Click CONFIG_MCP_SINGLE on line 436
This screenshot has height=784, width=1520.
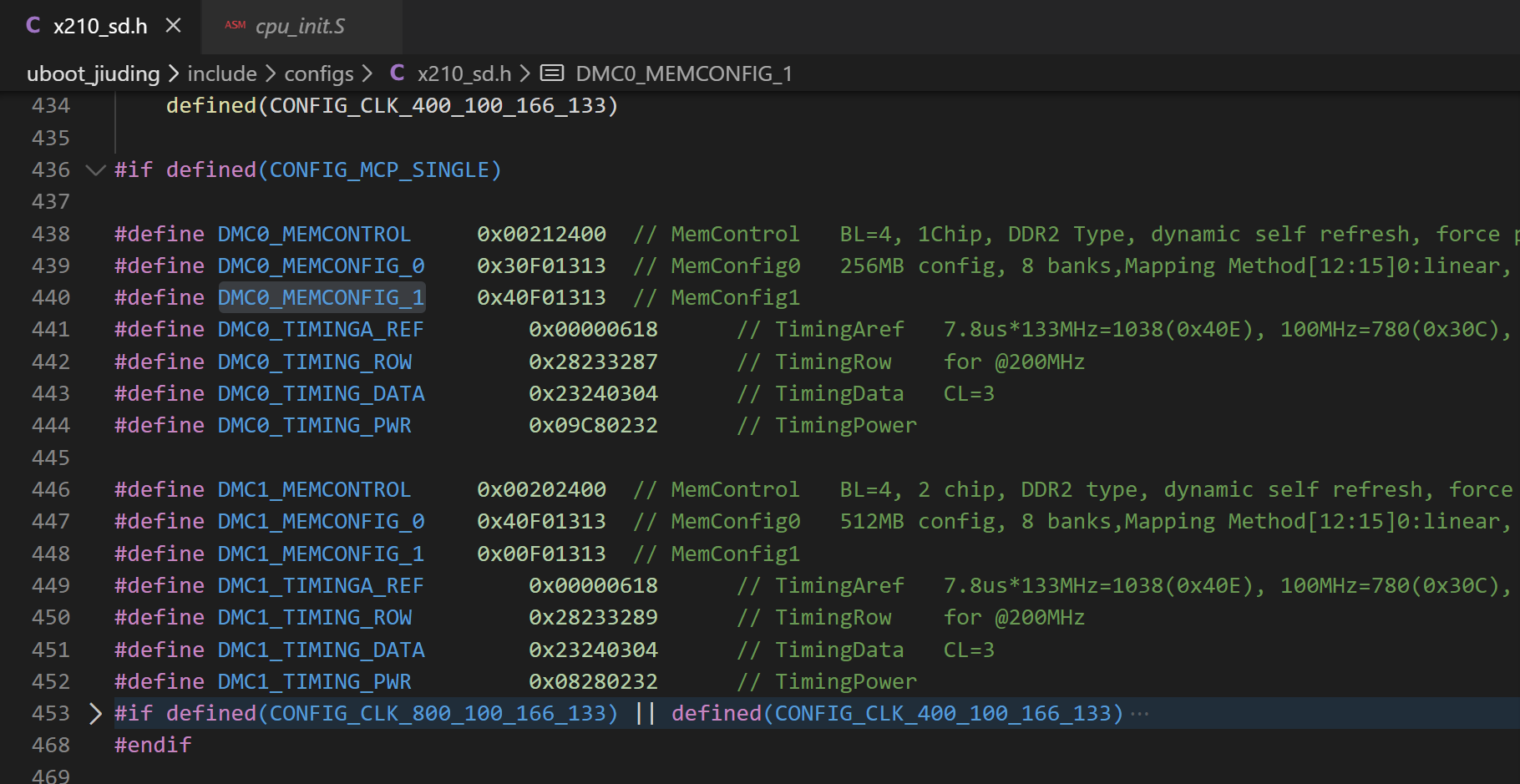coord(379,170)
